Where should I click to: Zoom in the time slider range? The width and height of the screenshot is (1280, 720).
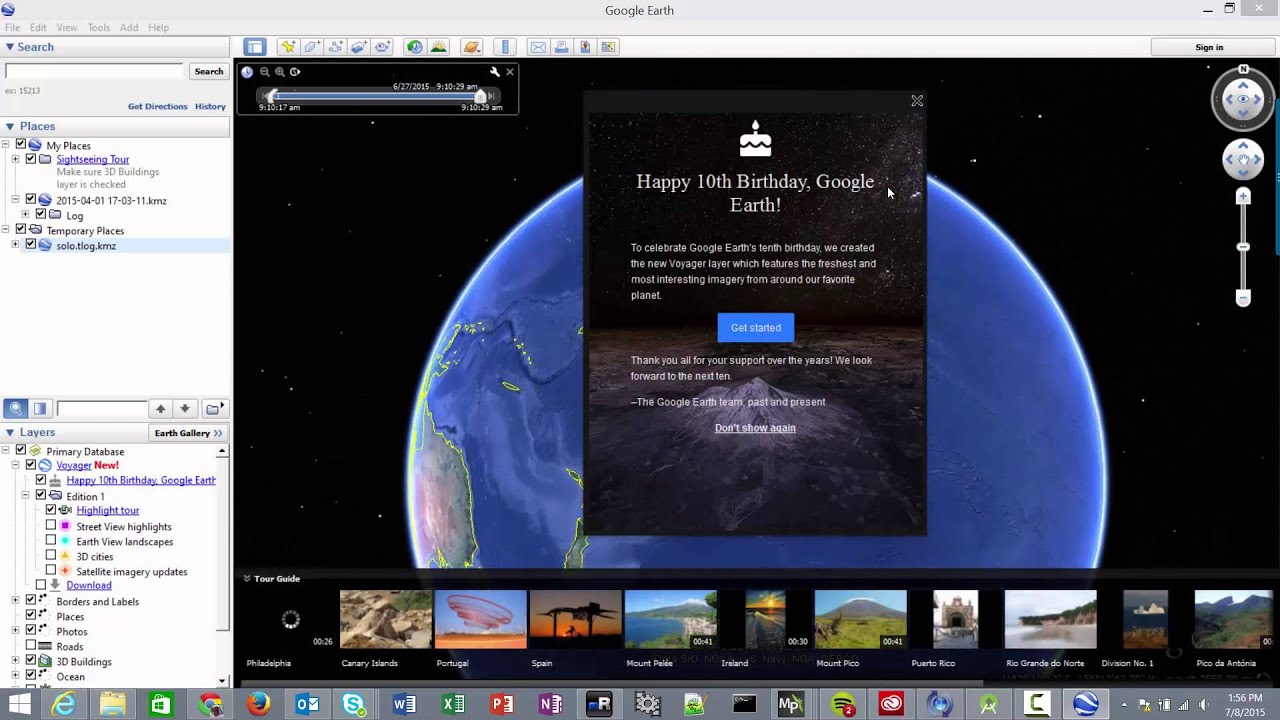click(x=280, y=72)
